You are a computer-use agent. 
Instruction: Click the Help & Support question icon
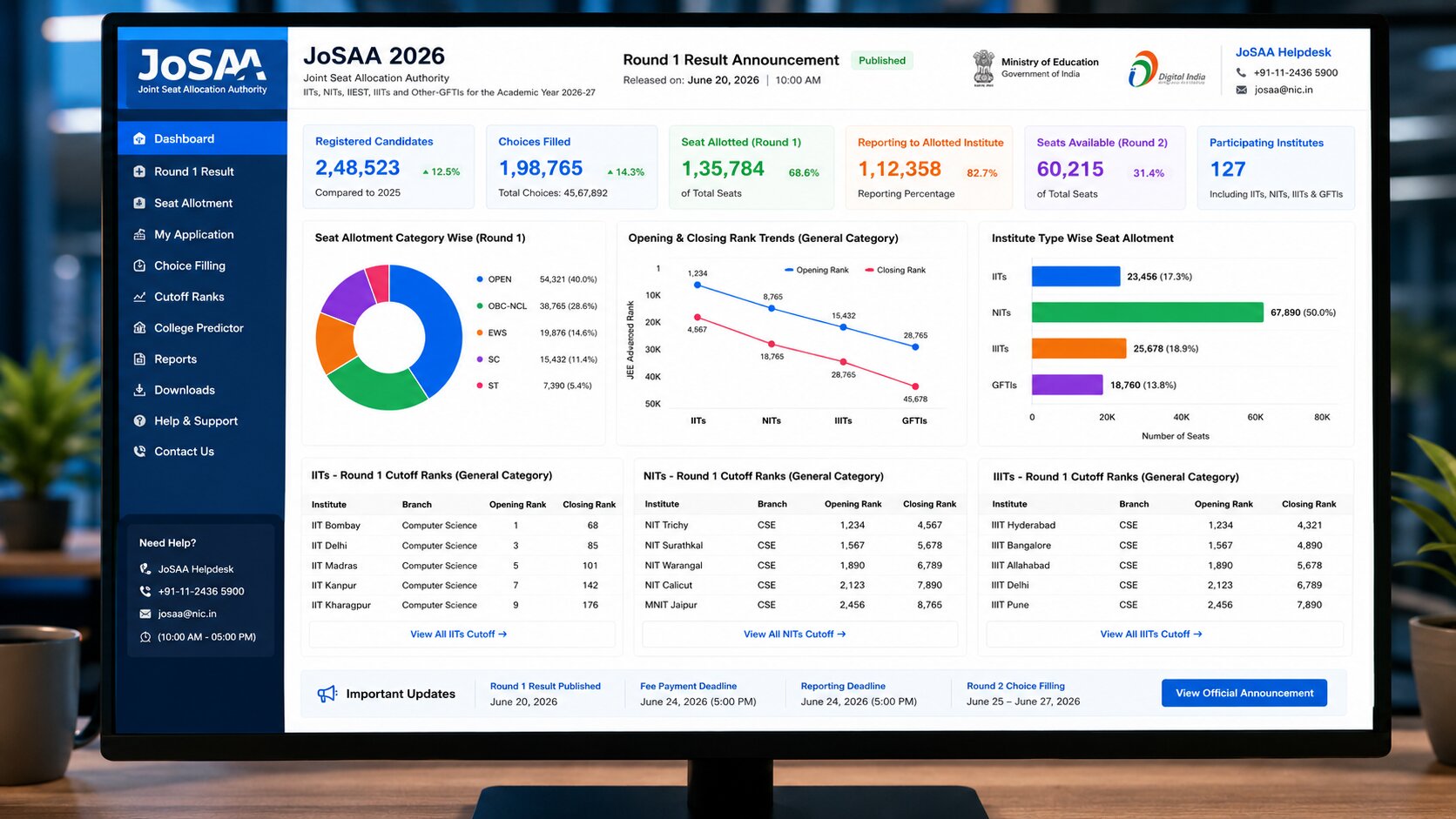point(139,421)
